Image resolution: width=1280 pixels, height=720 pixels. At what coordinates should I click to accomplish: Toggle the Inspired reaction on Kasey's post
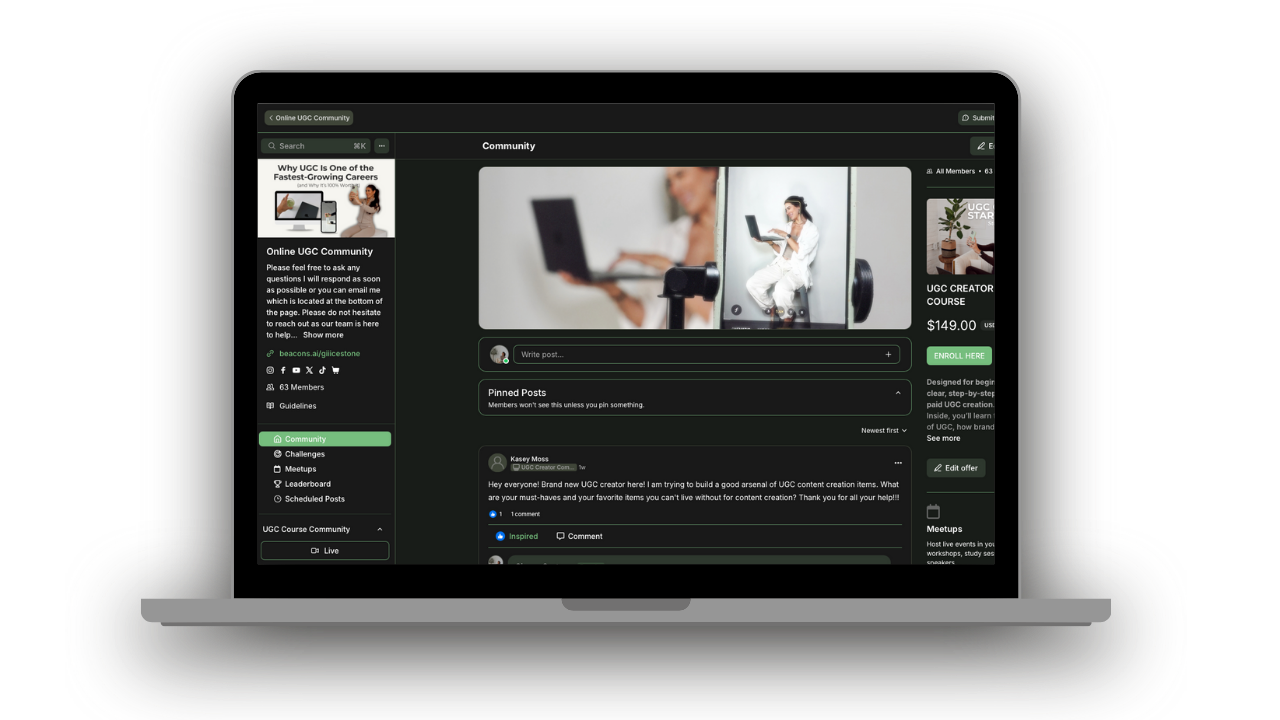pos(517,536)
